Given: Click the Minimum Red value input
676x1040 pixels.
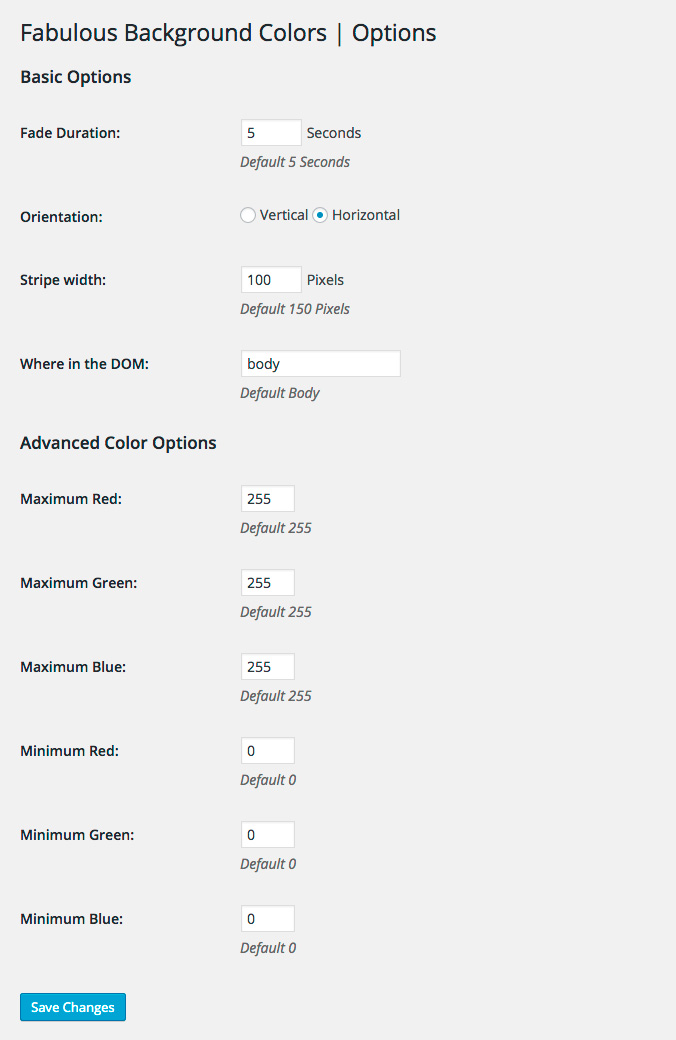Looking at the screenshot, I should 268,751.
